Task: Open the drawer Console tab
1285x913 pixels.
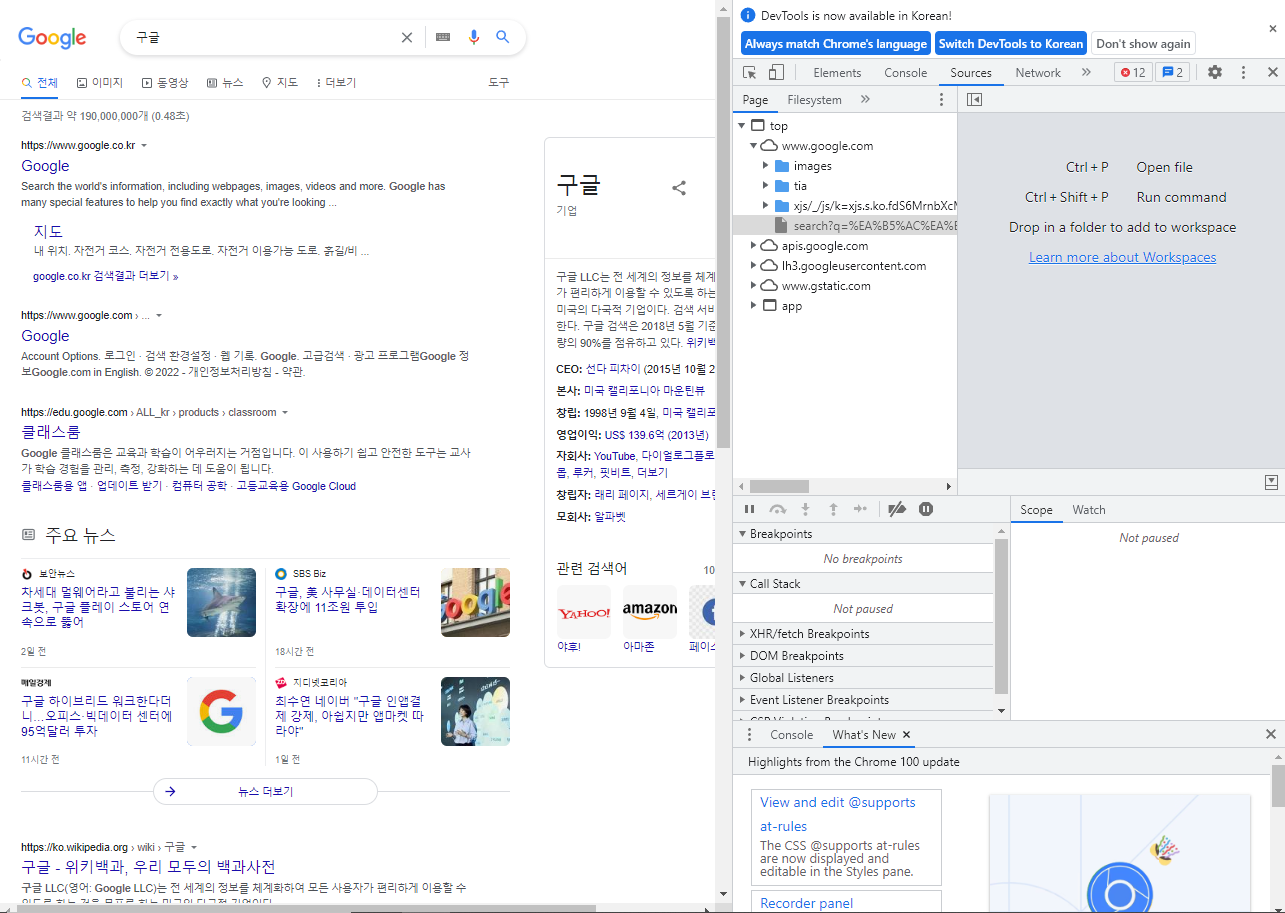Action: (791, 734)
